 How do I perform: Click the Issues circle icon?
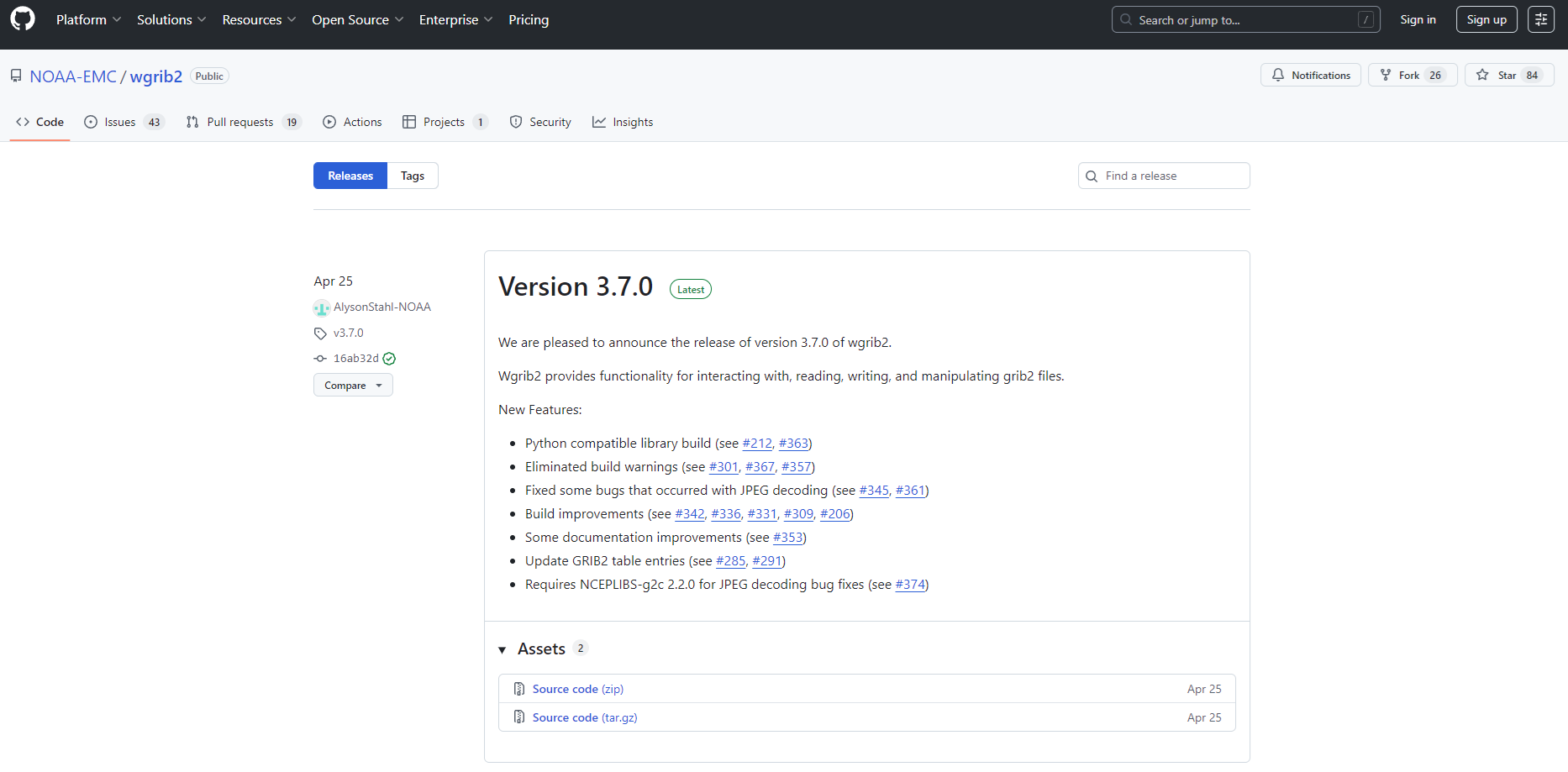[x=91, y=122]
